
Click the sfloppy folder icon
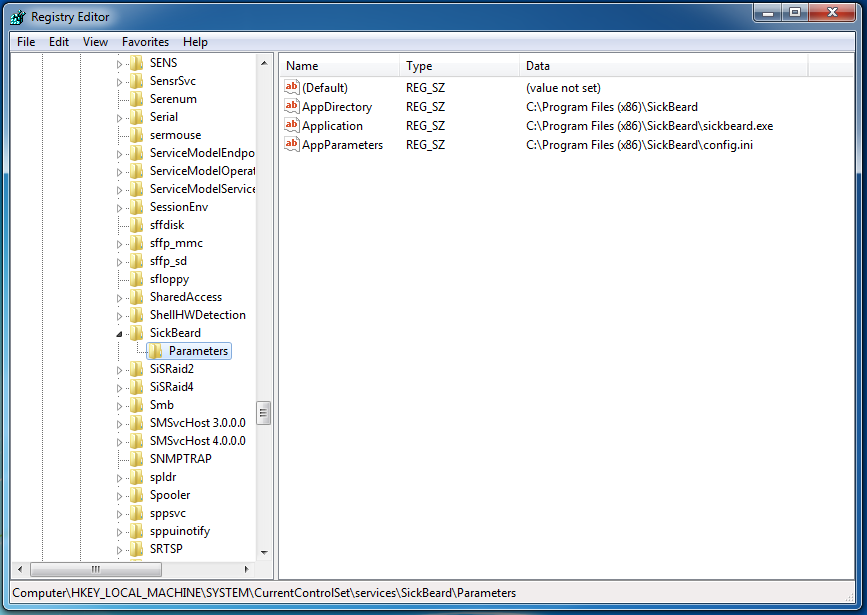coord(137,279)
